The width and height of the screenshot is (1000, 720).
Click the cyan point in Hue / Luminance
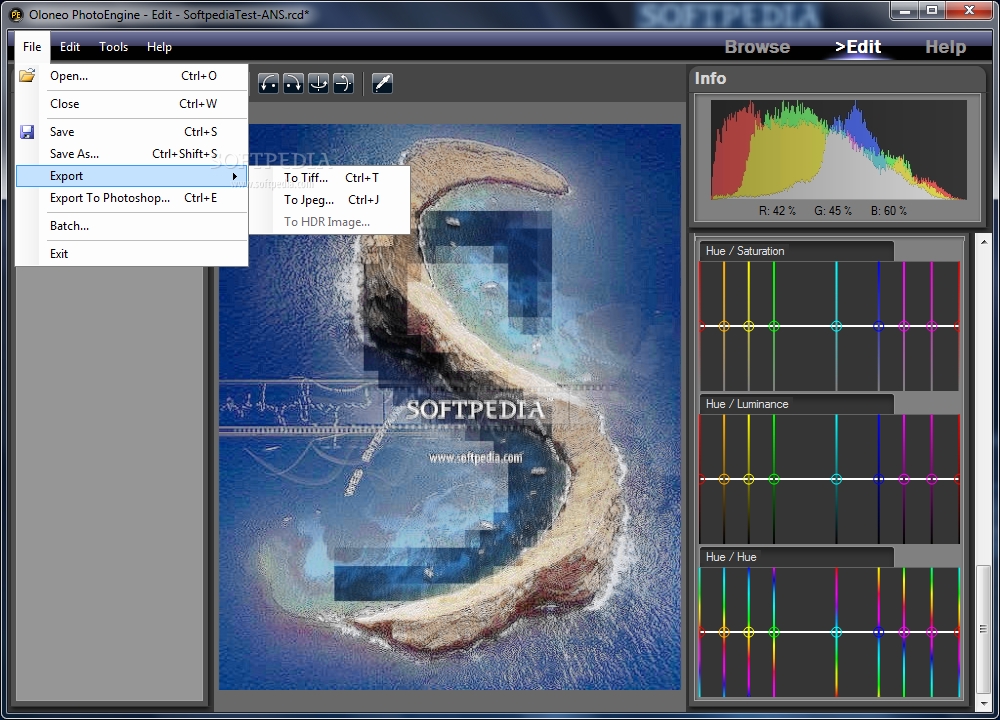(836, 479)
